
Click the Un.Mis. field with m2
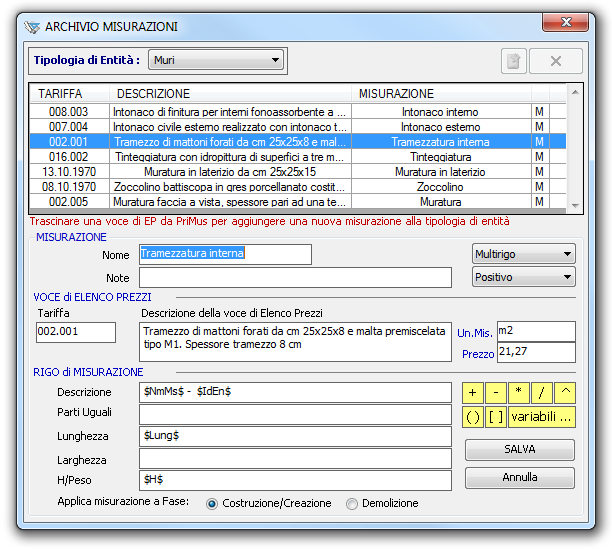click(536, 331)
